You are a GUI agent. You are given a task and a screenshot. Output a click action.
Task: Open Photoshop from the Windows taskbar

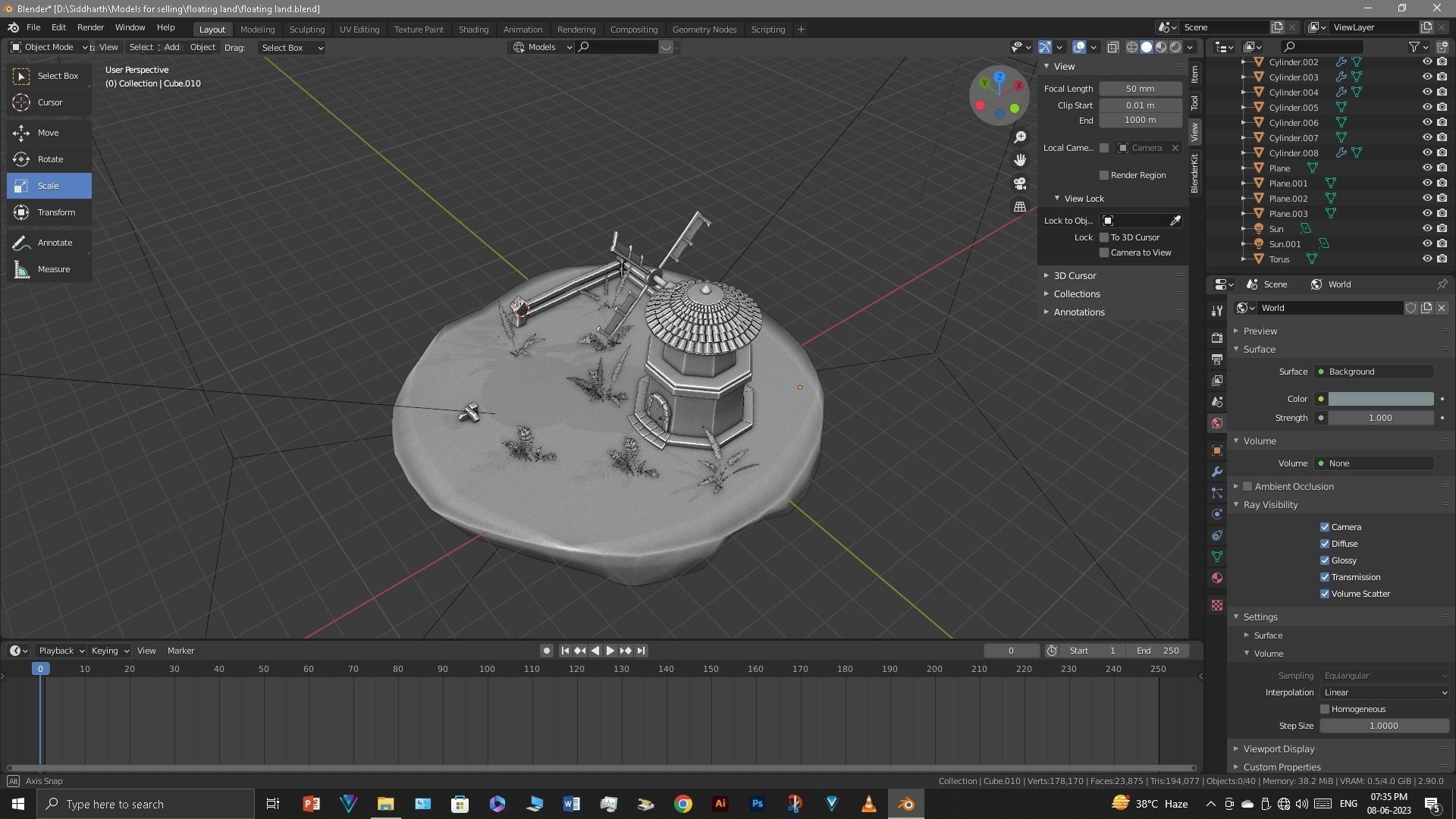click(757, 804)
